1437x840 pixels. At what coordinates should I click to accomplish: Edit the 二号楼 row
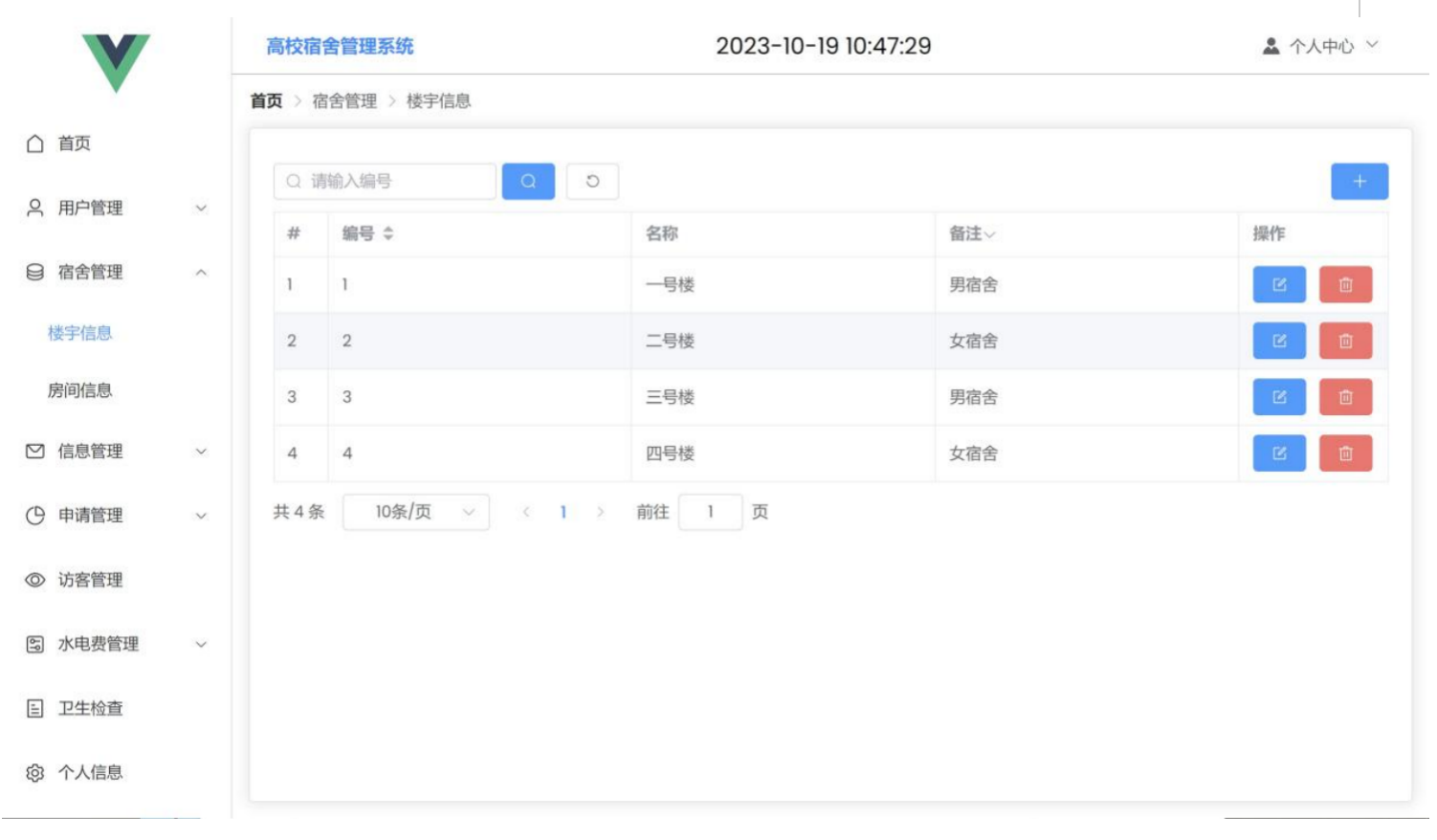(1279, 341)
